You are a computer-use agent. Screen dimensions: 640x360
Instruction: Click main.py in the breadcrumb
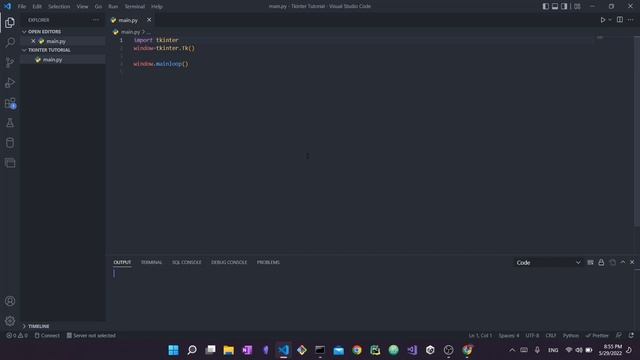tap(130, 32)
